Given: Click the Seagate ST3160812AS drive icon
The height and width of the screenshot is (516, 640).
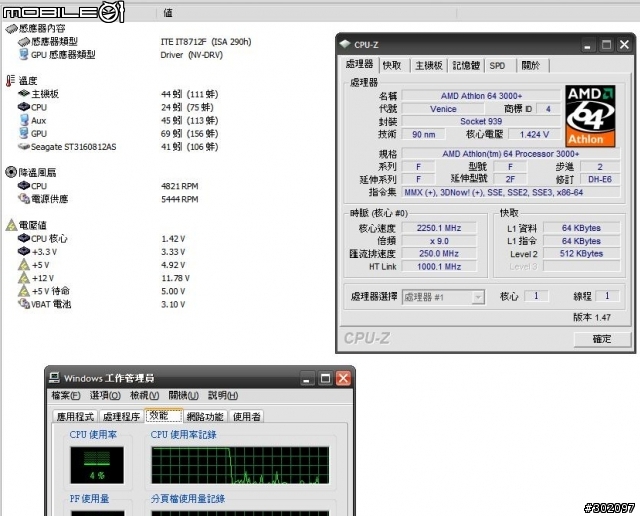Looking at the screenshot, I should pyautogui.click(x=24, y=146).
